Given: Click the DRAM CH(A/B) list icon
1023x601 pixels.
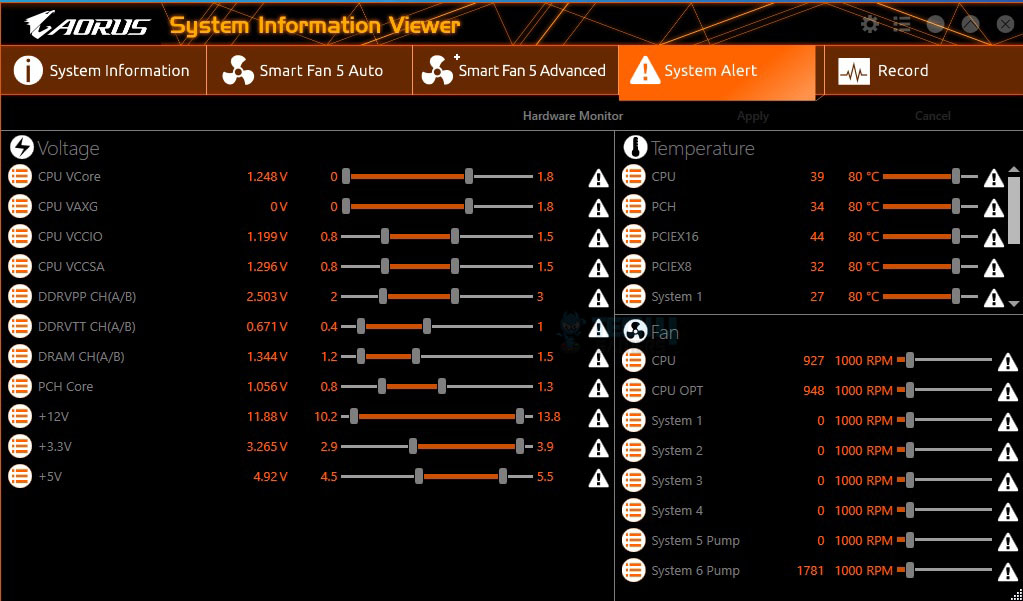Looking at the screenshot, I should pos(20,356).
